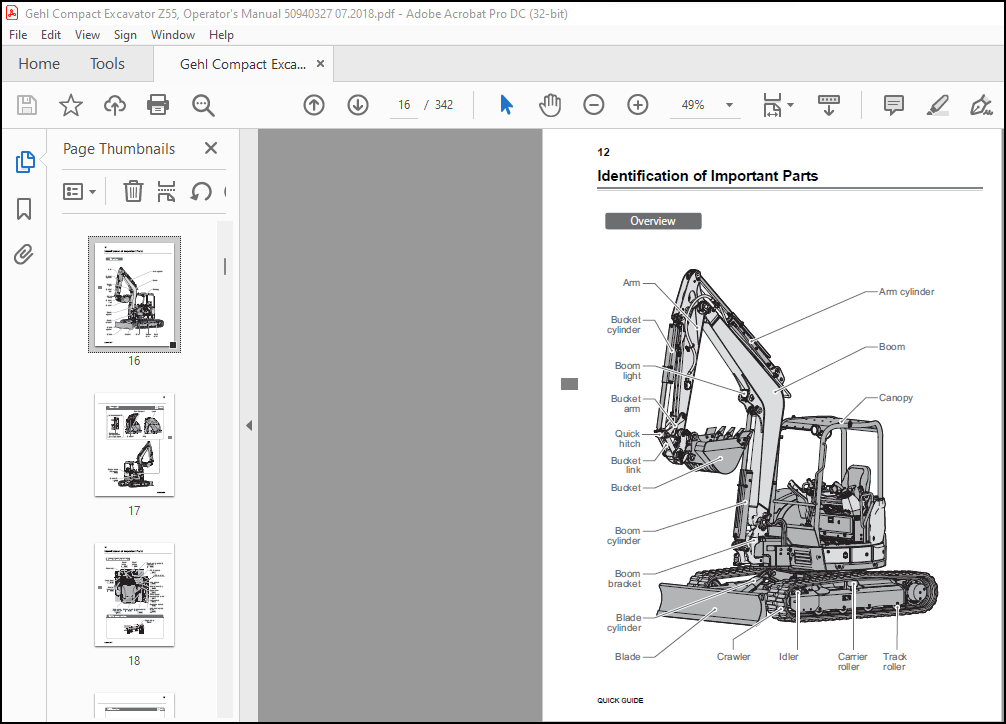This screenshot has height=724, width=1006.
Task: Open the Attachments paperclip panel
Action: 24,254
